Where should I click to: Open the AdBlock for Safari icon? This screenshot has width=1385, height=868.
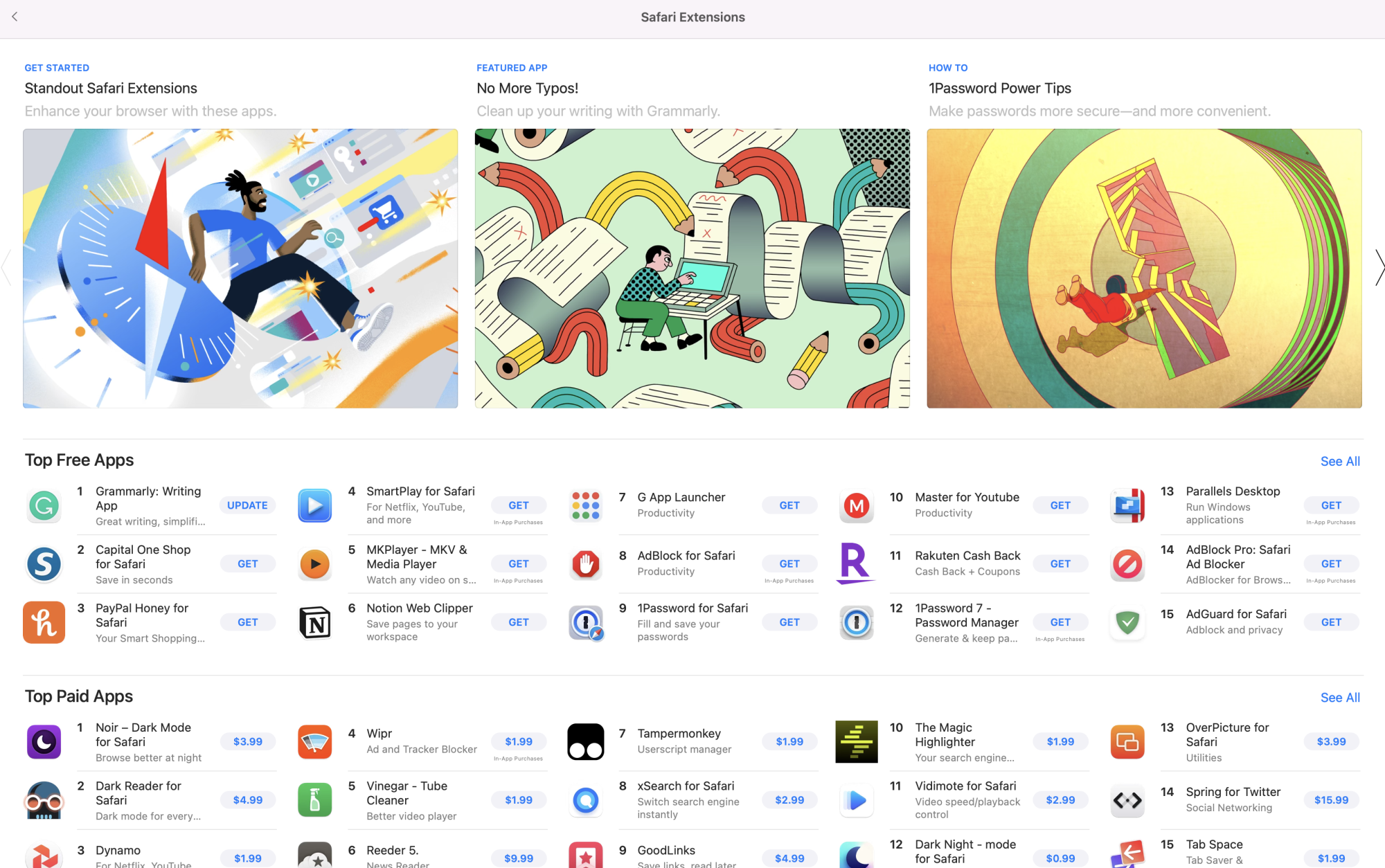click(x=586, y=564)
